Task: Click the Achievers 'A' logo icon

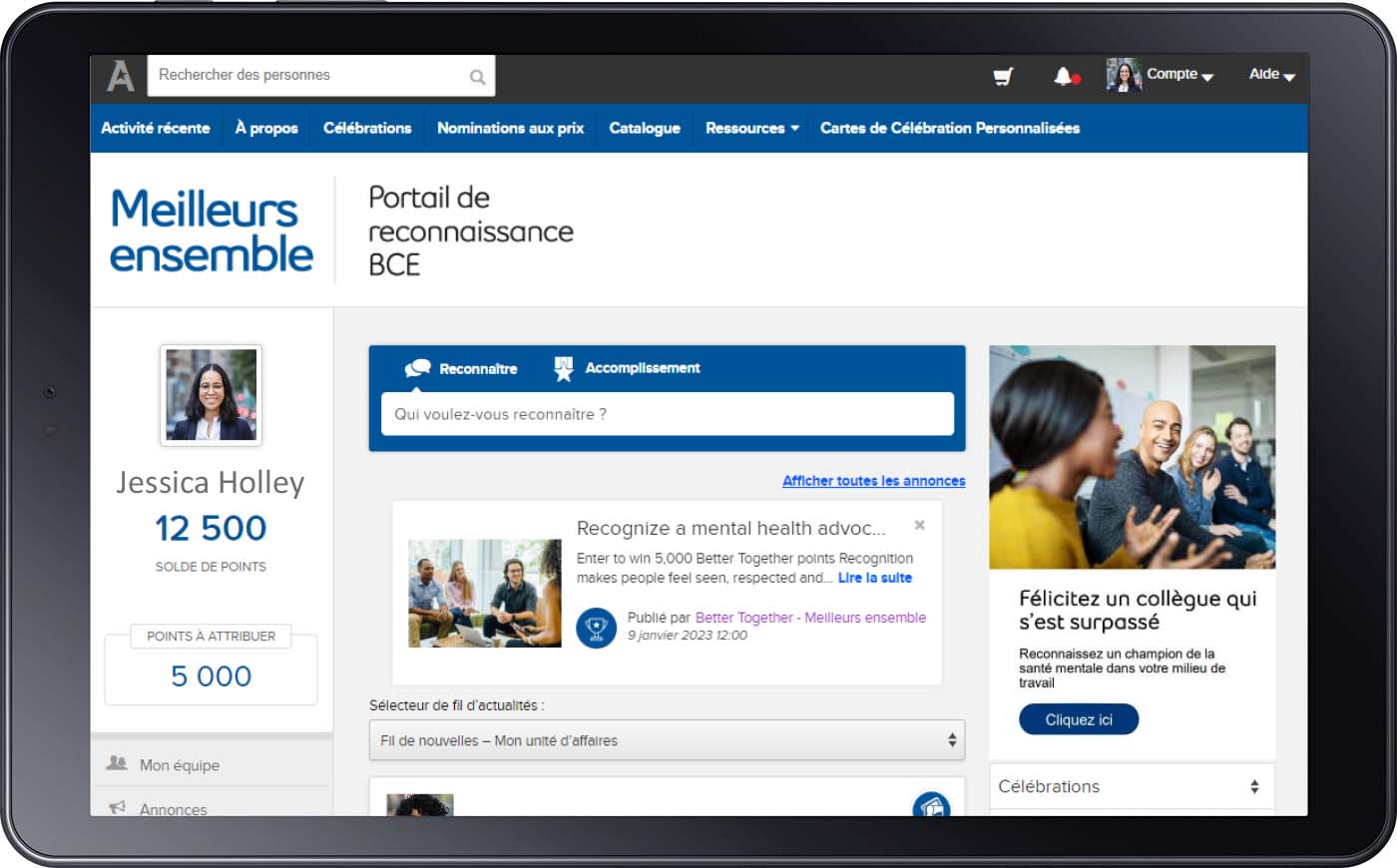Action: (120, 75)
